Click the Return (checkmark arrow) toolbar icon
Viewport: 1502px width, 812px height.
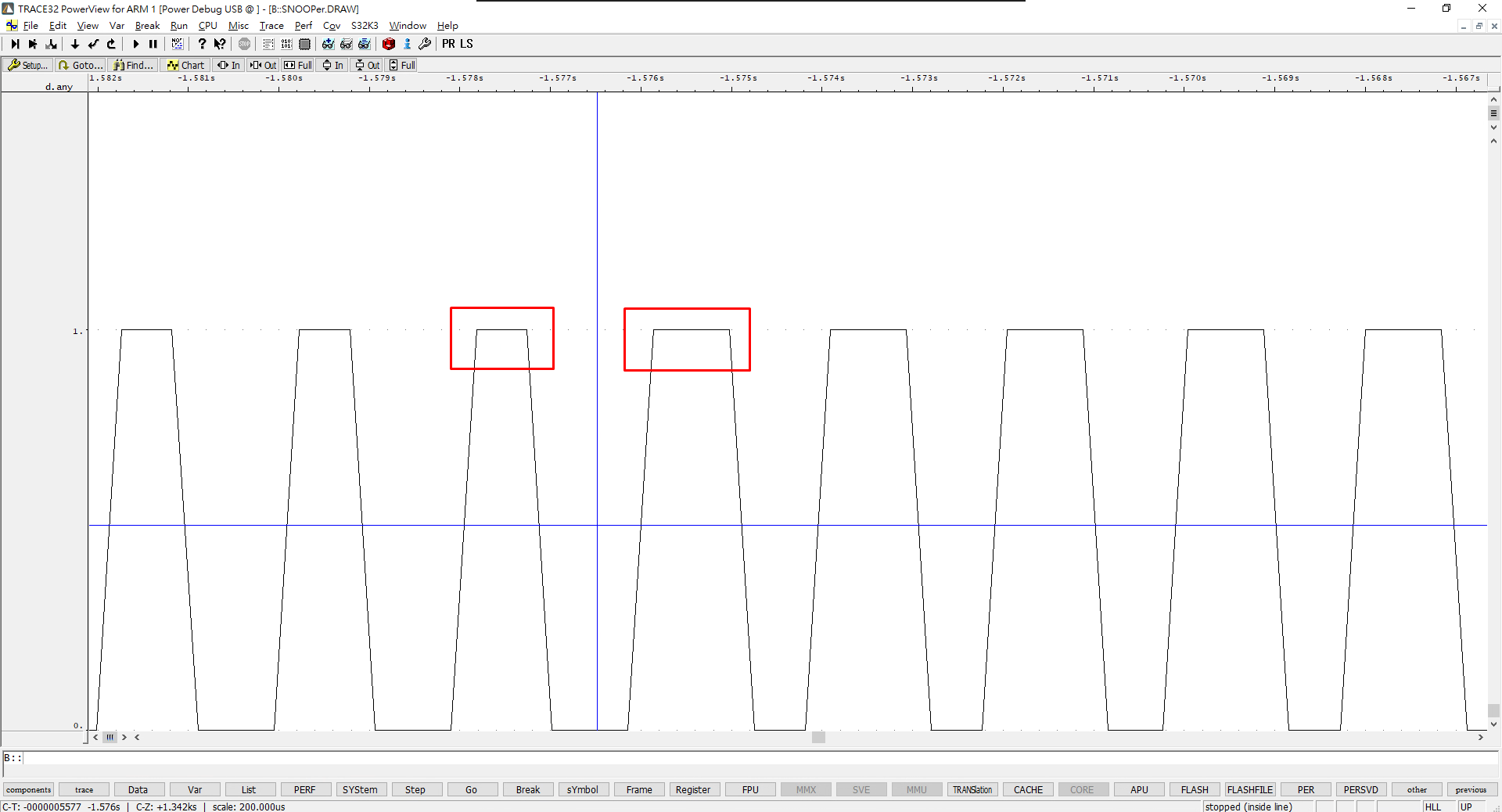coord(93,44)
